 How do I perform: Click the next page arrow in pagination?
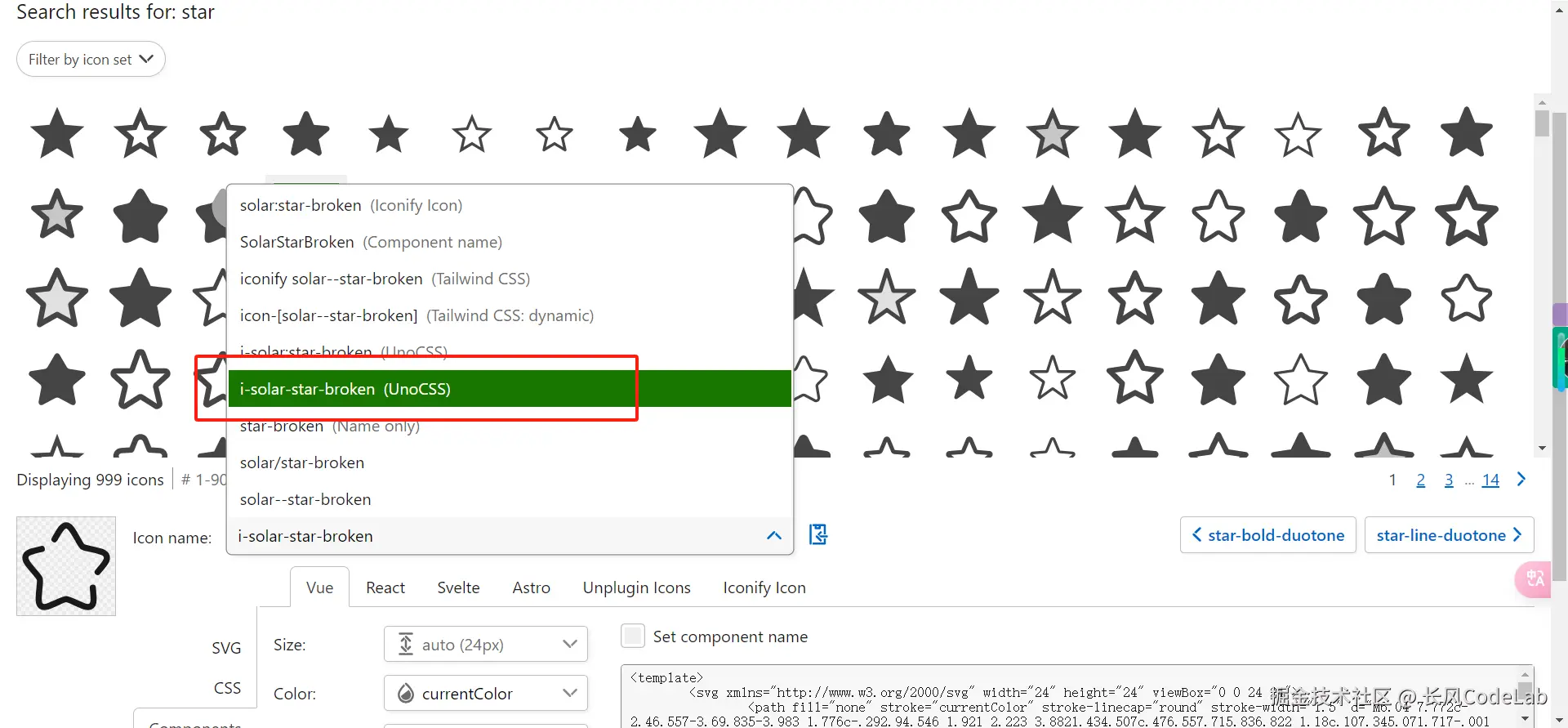coord(1521,480)
